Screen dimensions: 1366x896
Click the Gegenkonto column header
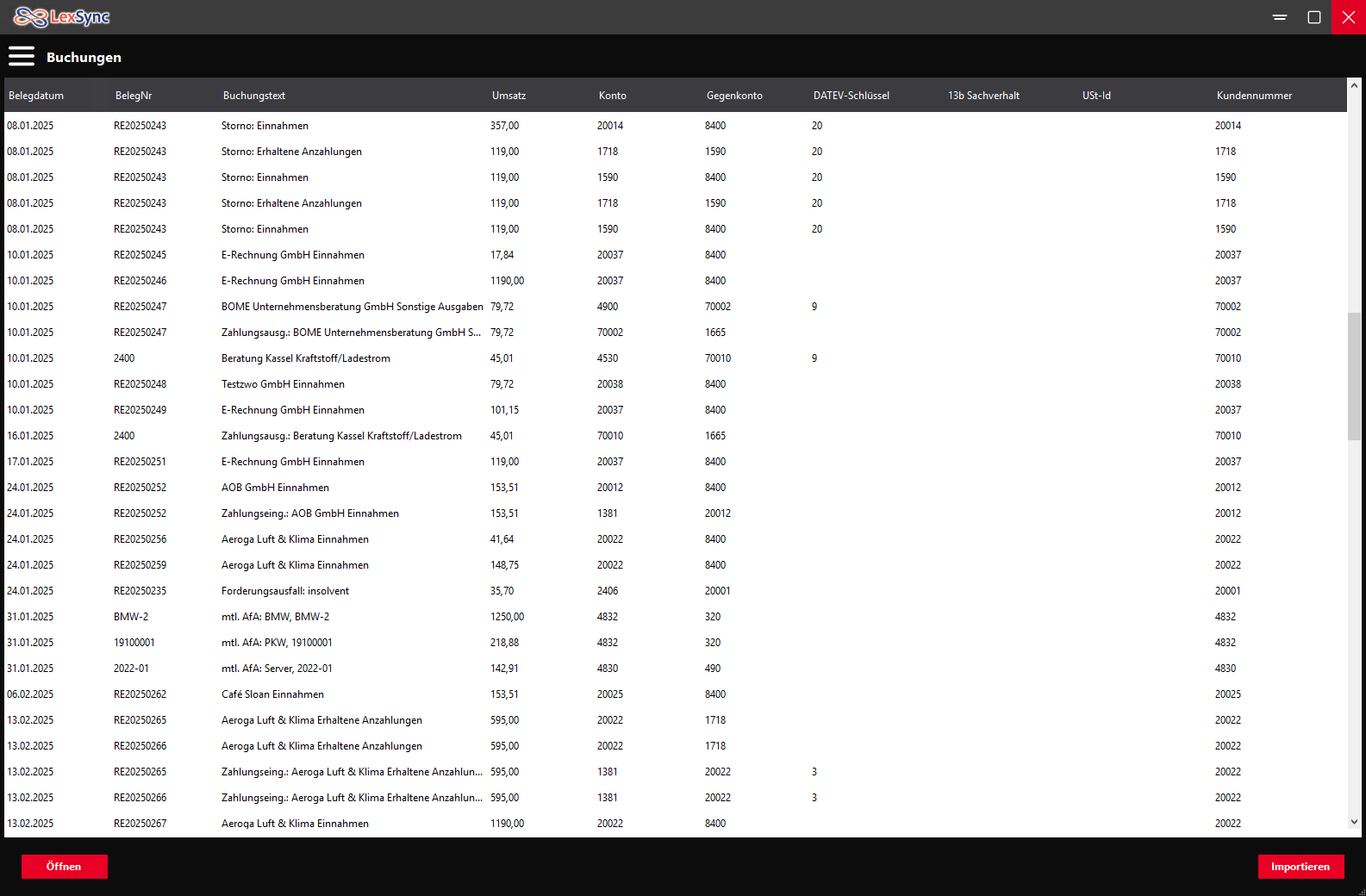734,96
